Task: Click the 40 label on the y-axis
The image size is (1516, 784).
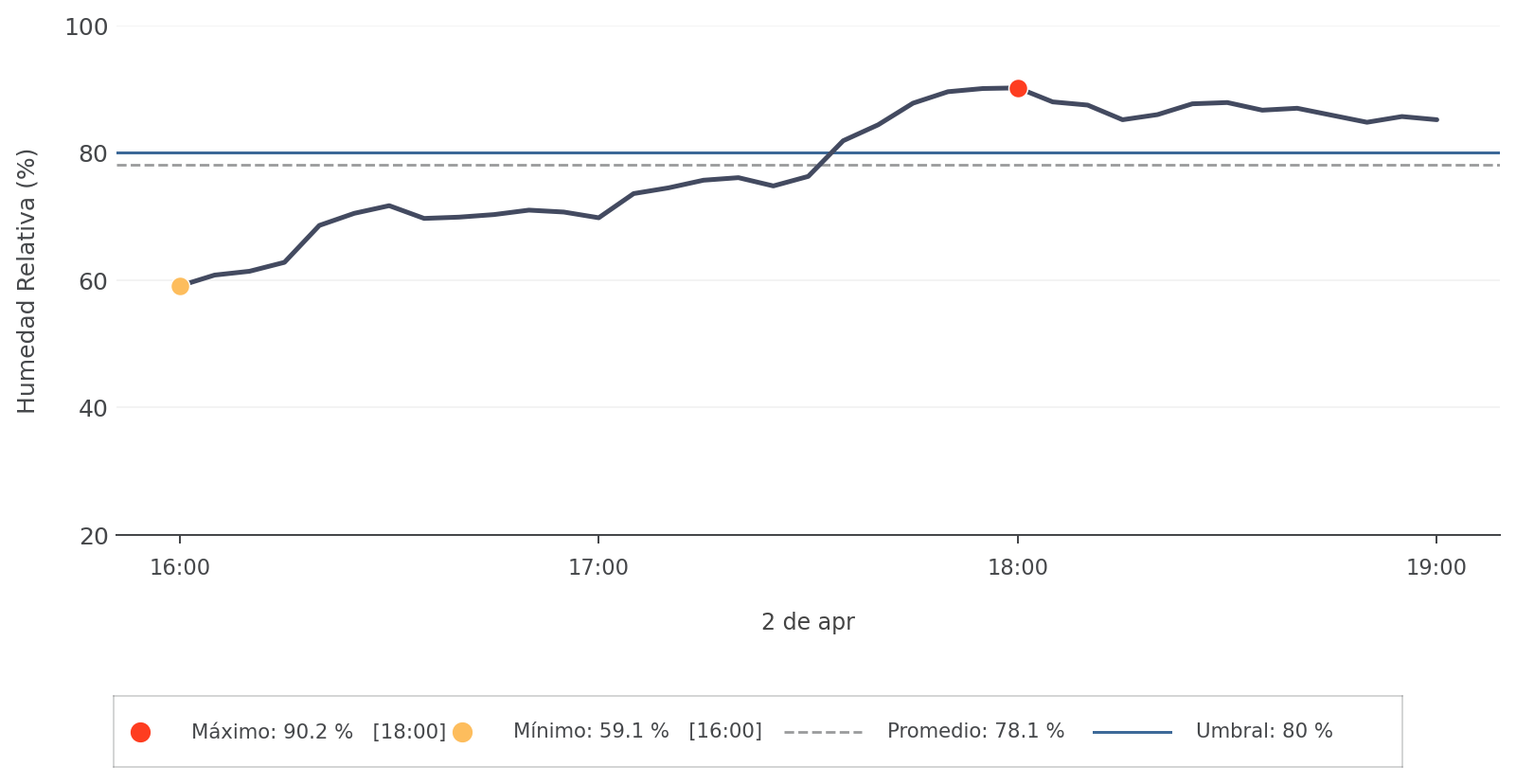Action: [x=93, y=409]
